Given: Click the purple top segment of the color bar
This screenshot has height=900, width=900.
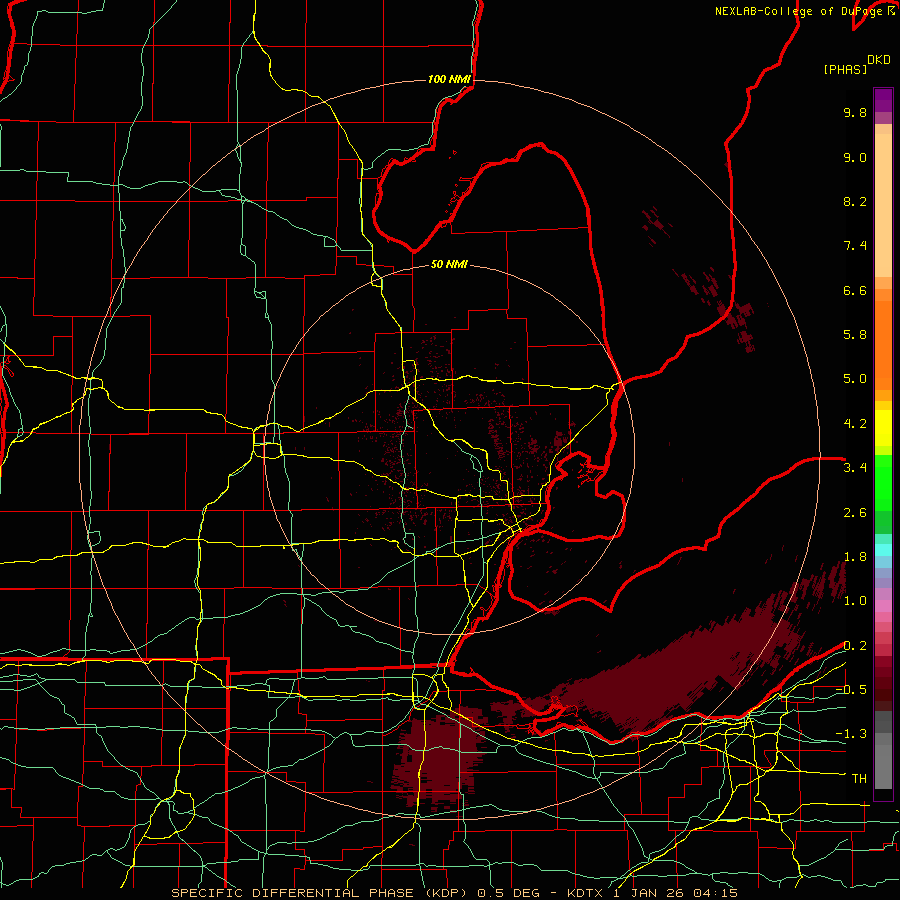Looking at the screenshot, I should (x=883, y=100).
